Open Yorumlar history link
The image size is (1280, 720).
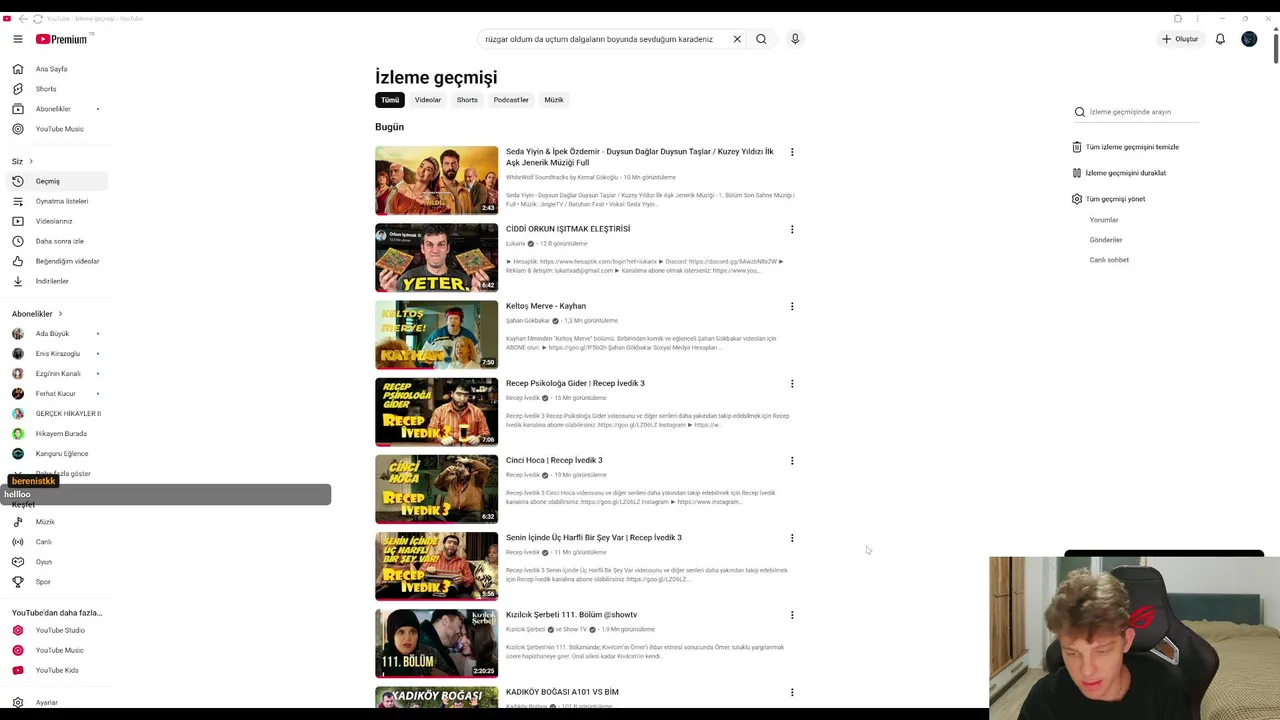tap(1104, 220)
